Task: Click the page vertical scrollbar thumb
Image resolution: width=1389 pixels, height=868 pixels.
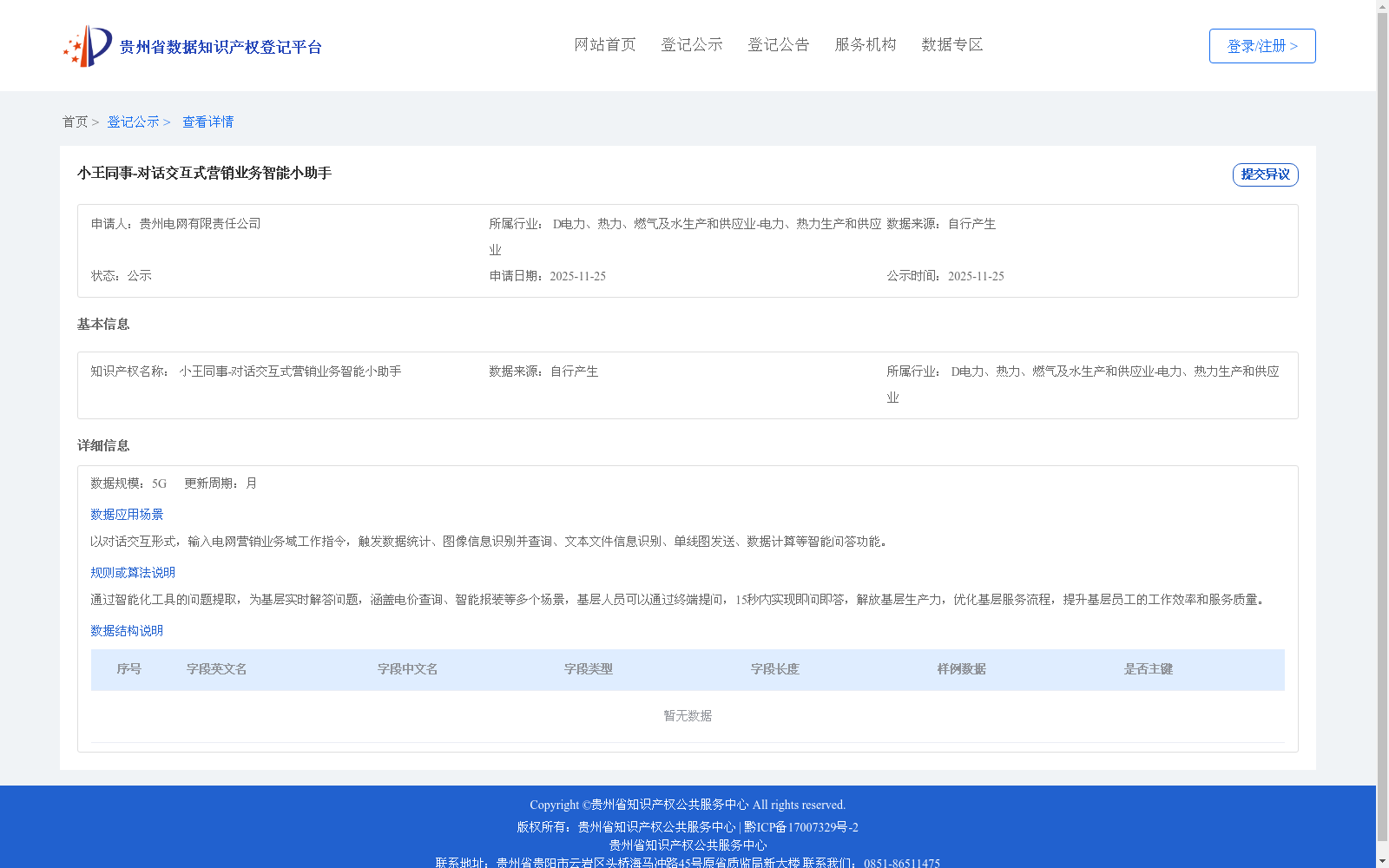Action: (x=1383, y=425)
